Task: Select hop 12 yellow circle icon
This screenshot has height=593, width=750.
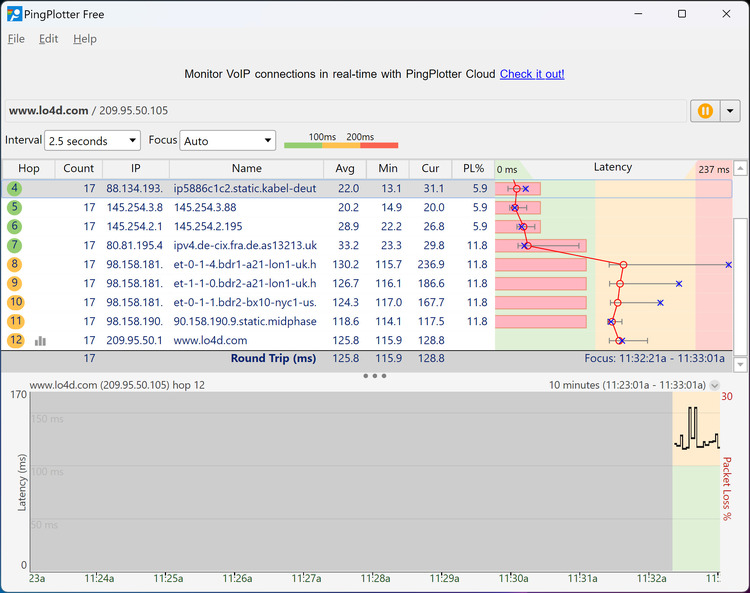Action: (x=15, y=340)
